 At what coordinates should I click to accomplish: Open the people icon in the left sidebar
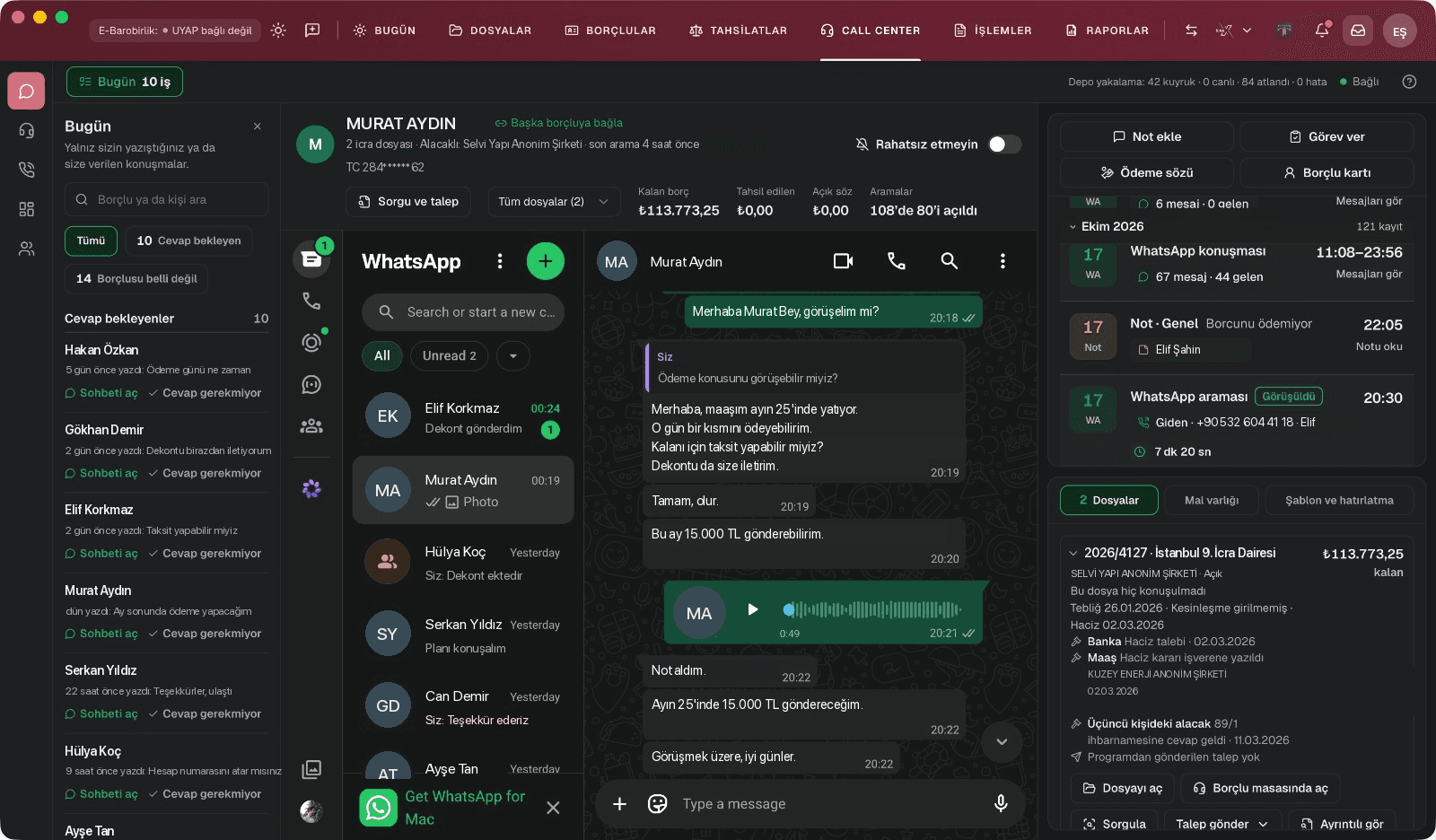point(27,249)
